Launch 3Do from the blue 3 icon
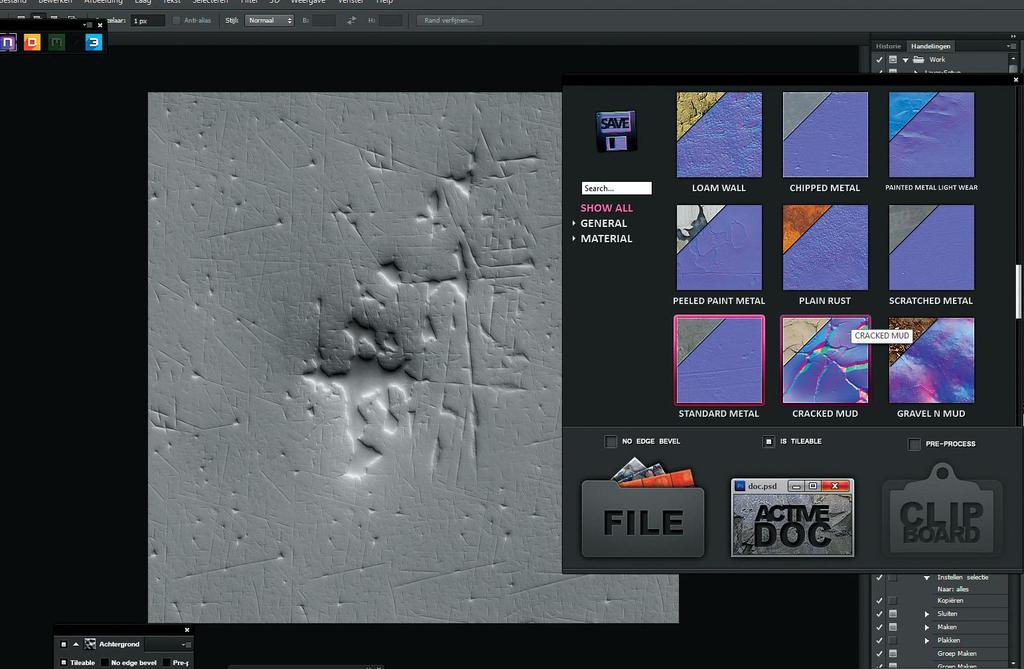 [x=94, y=42]
